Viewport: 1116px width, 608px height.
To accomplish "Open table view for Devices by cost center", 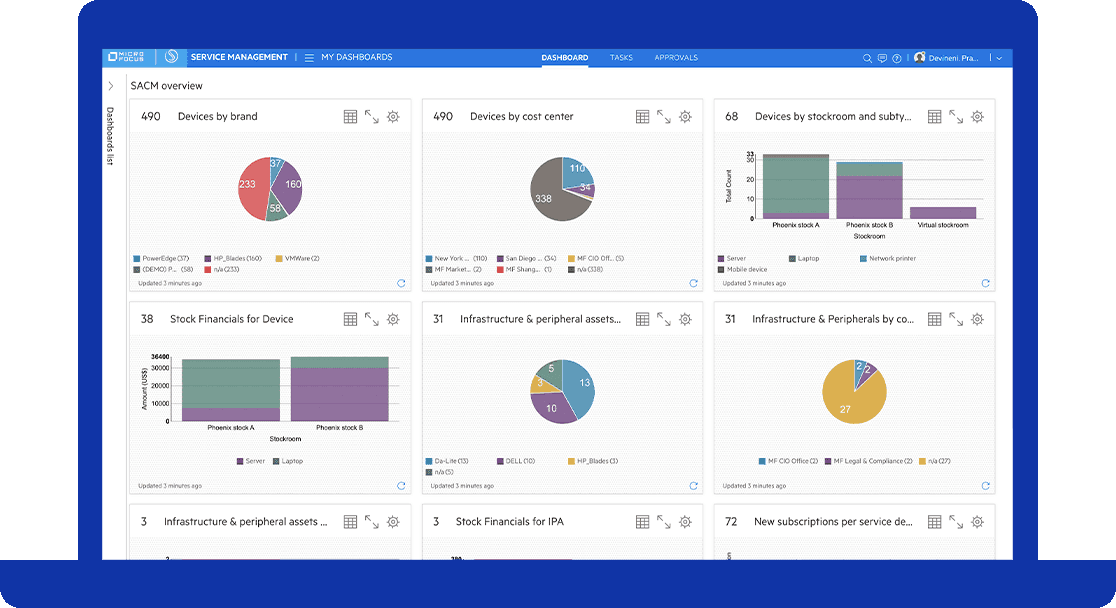I will pos(642,117).
